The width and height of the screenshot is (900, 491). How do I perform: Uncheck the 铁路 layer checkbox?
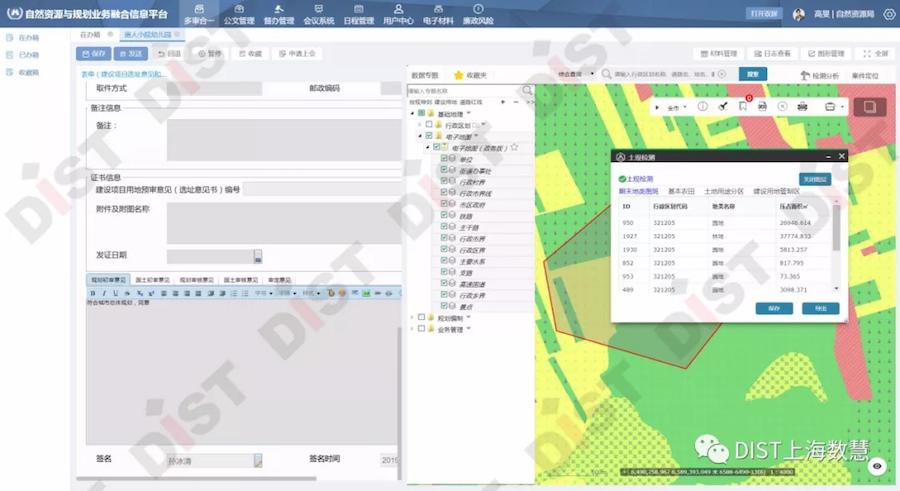(x=444, y=215)
